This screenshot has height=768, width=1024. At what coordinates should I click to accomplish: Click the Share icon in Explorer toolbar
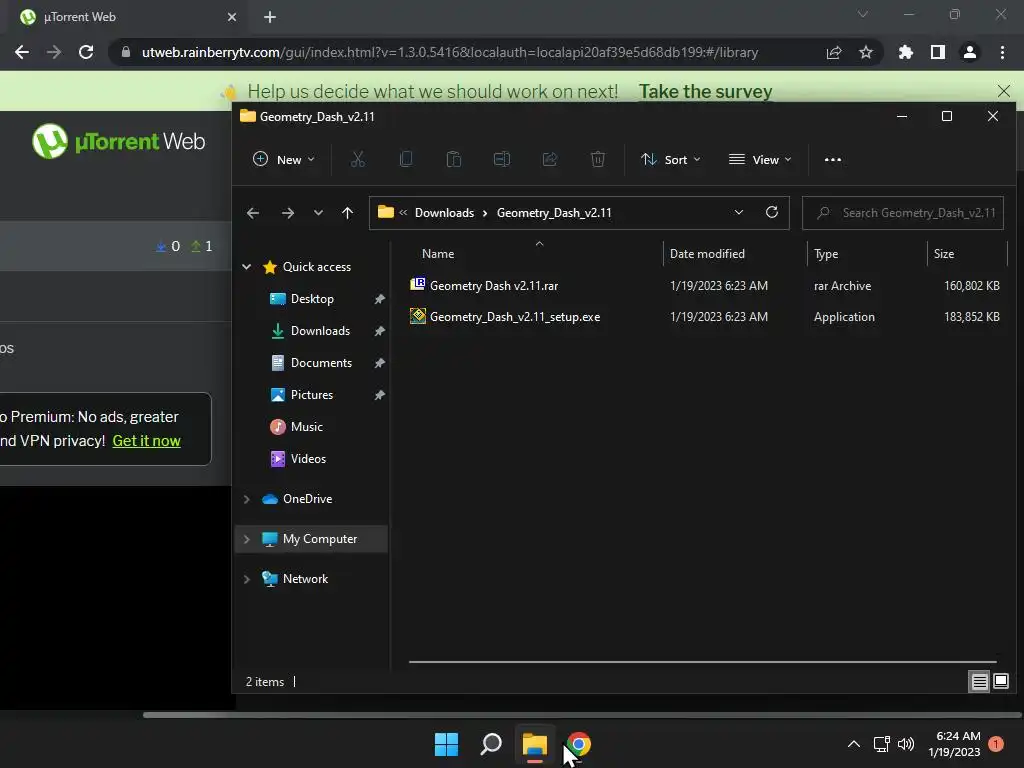550,159
